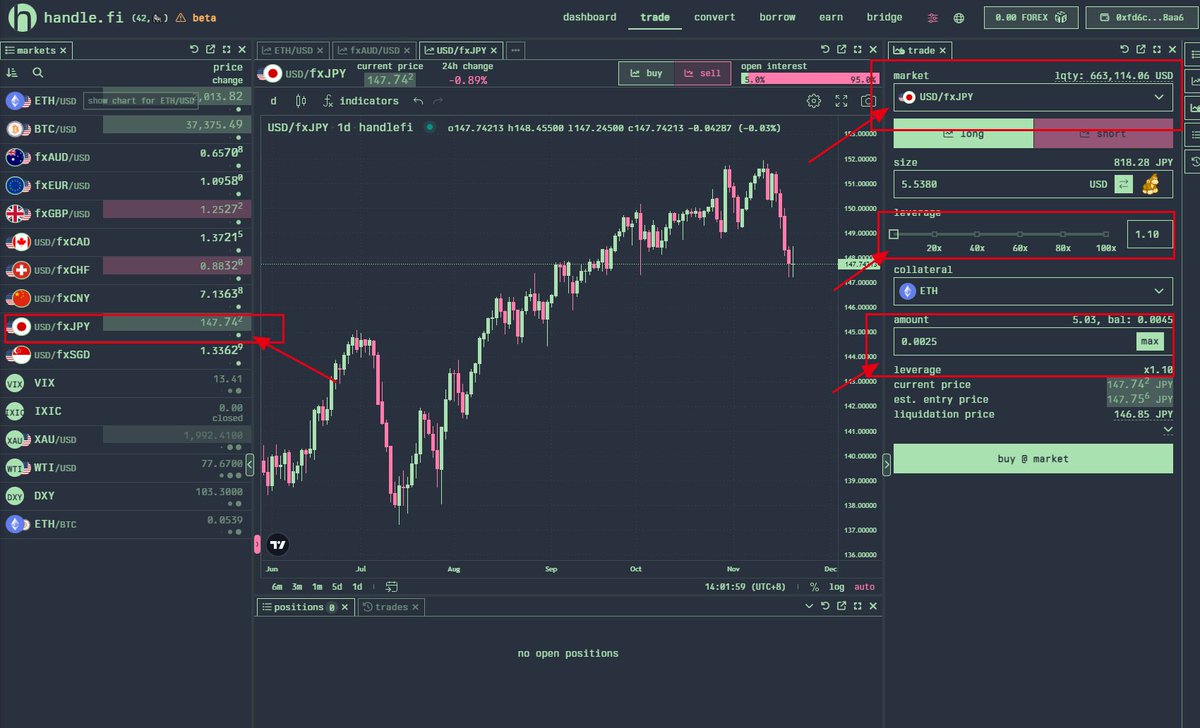
Task: Pop out the chart panel
Action: [842, 49]
